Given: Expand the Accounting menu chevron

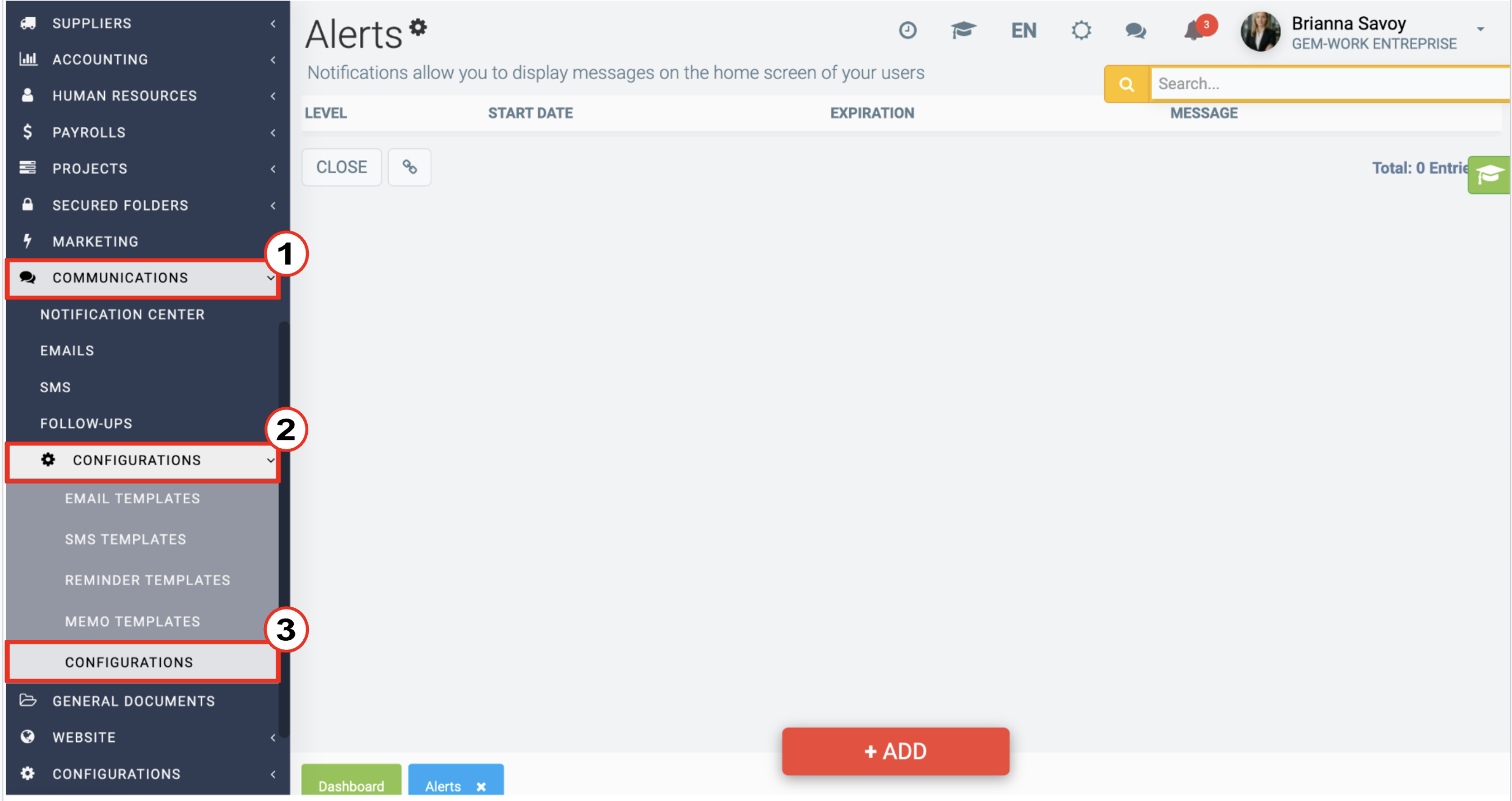Looking at the screenshot, I should pos(273,60).
